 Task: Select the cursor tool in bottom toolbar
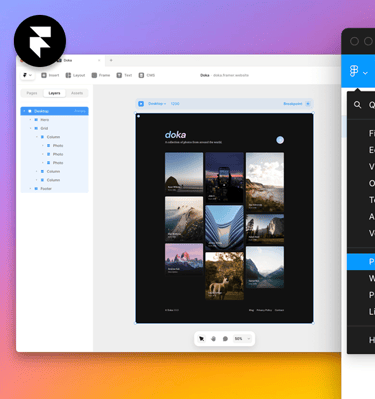202,339
